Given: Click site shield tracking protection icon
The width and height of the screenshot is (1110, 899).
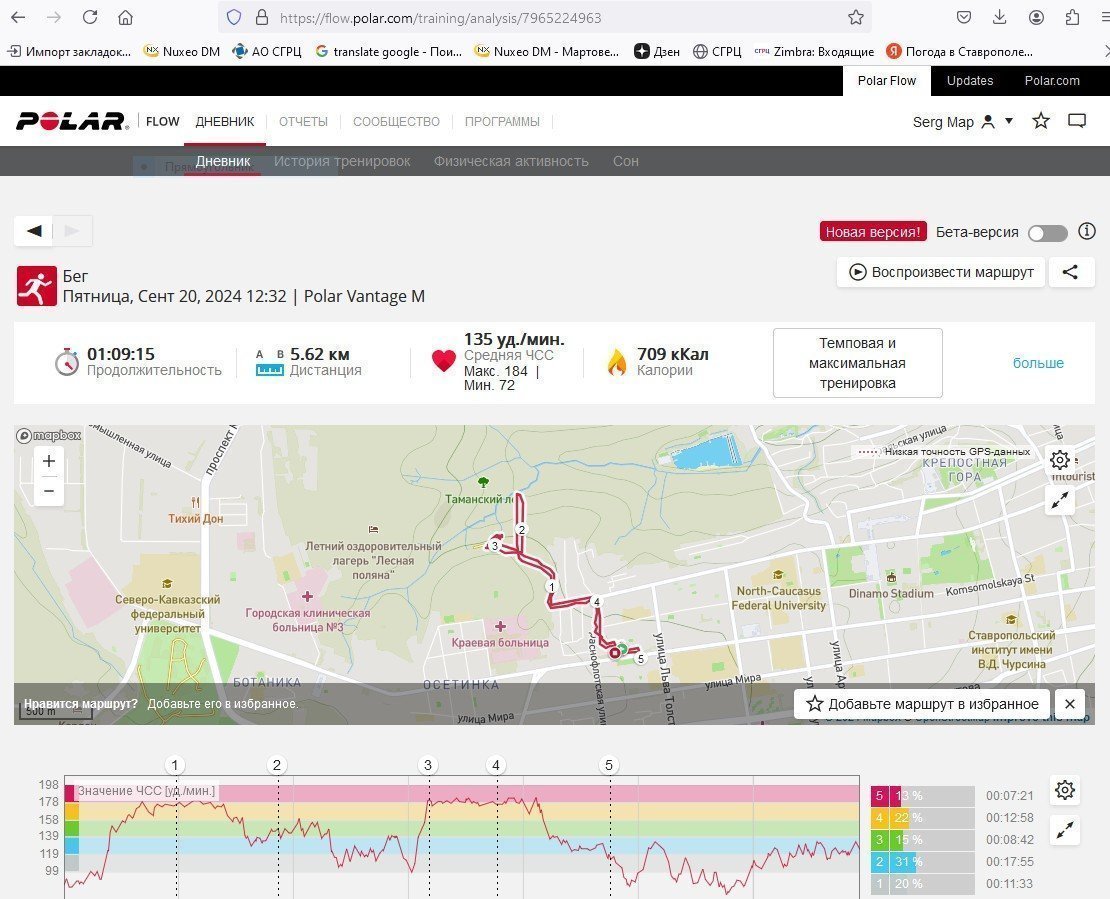Looking at the screenshot, I should point(234,18).
